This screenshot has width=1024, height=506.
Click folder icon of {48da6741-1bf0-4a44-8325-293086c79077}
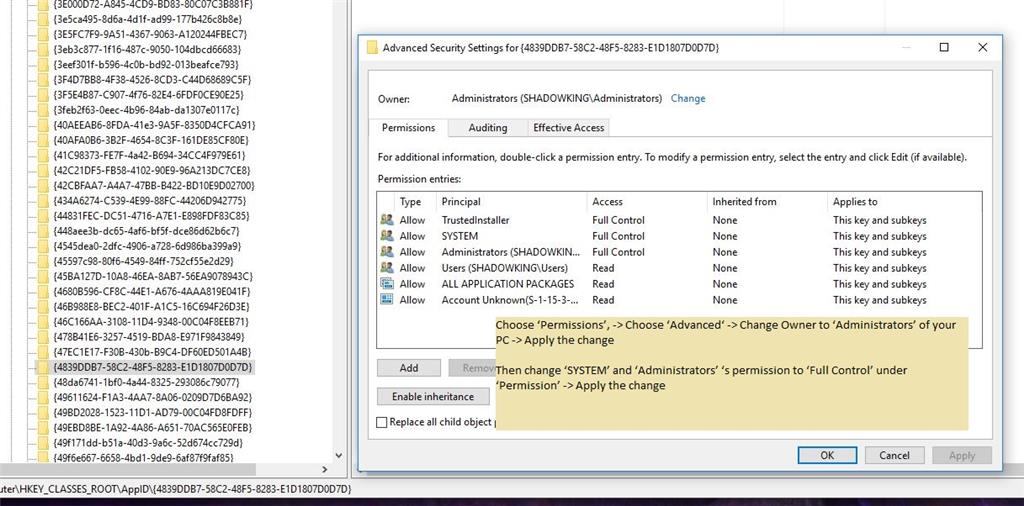(x=44, y=382)
